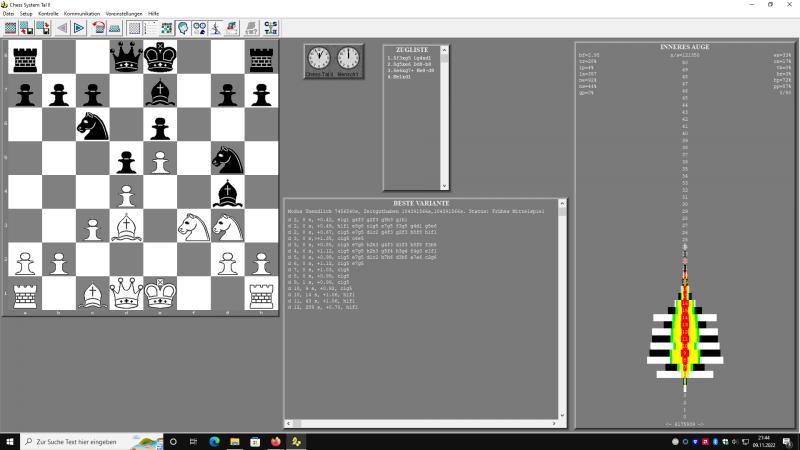Click the Chess Tal II clock
The height and width of the screenshot is (450, 800).
[319, 58]
